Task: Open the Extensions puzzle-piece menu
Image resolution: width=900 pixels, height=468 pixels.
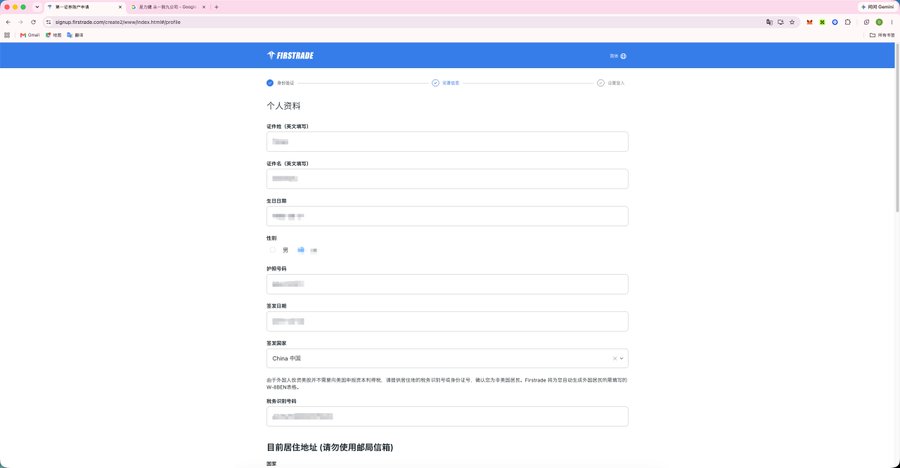Action: (848, 22)
